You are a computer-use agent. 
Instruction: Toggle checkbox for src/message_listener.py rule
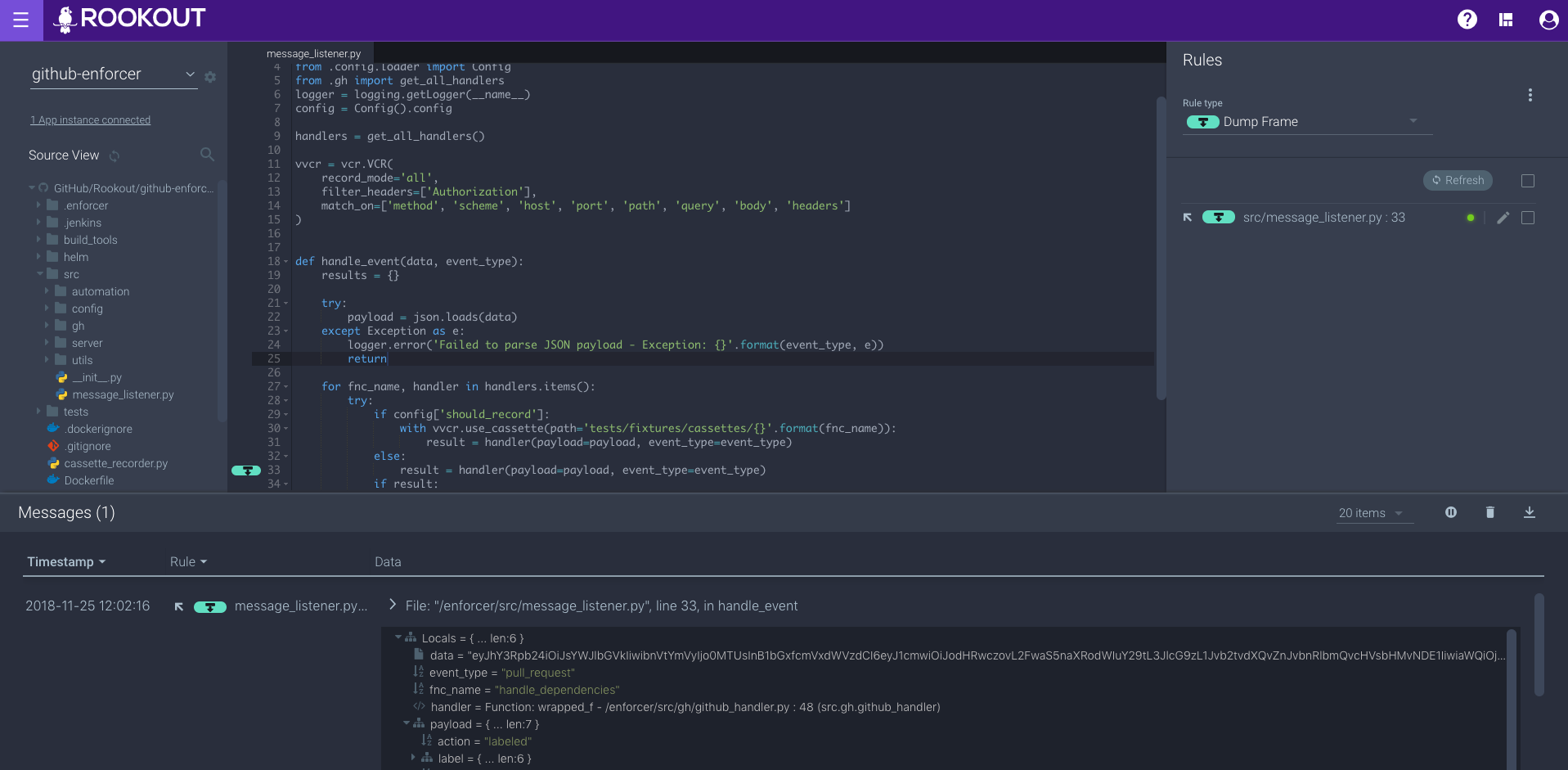1528,218
